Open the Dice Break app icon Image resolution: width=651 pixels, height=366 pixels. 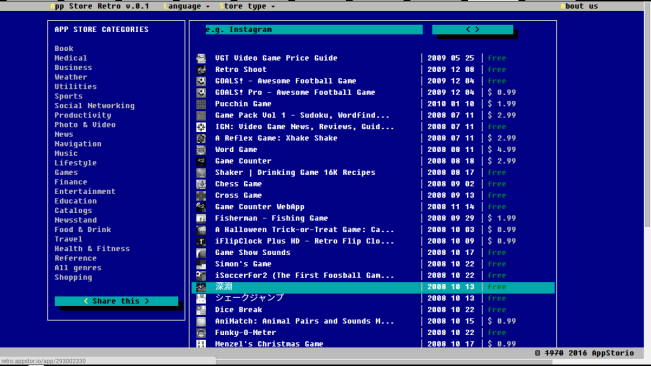201,310
